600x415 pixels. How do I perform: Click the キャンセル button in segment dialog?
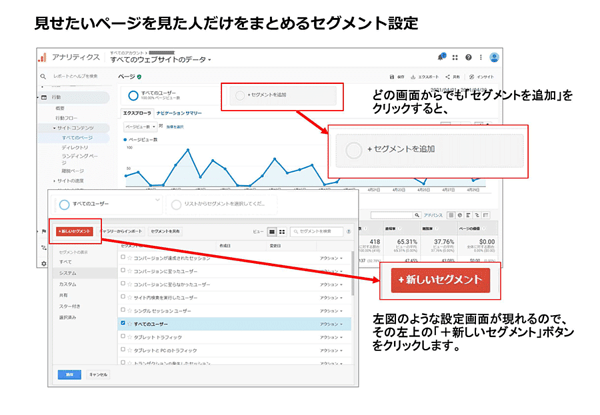click(x=98, y=374)
